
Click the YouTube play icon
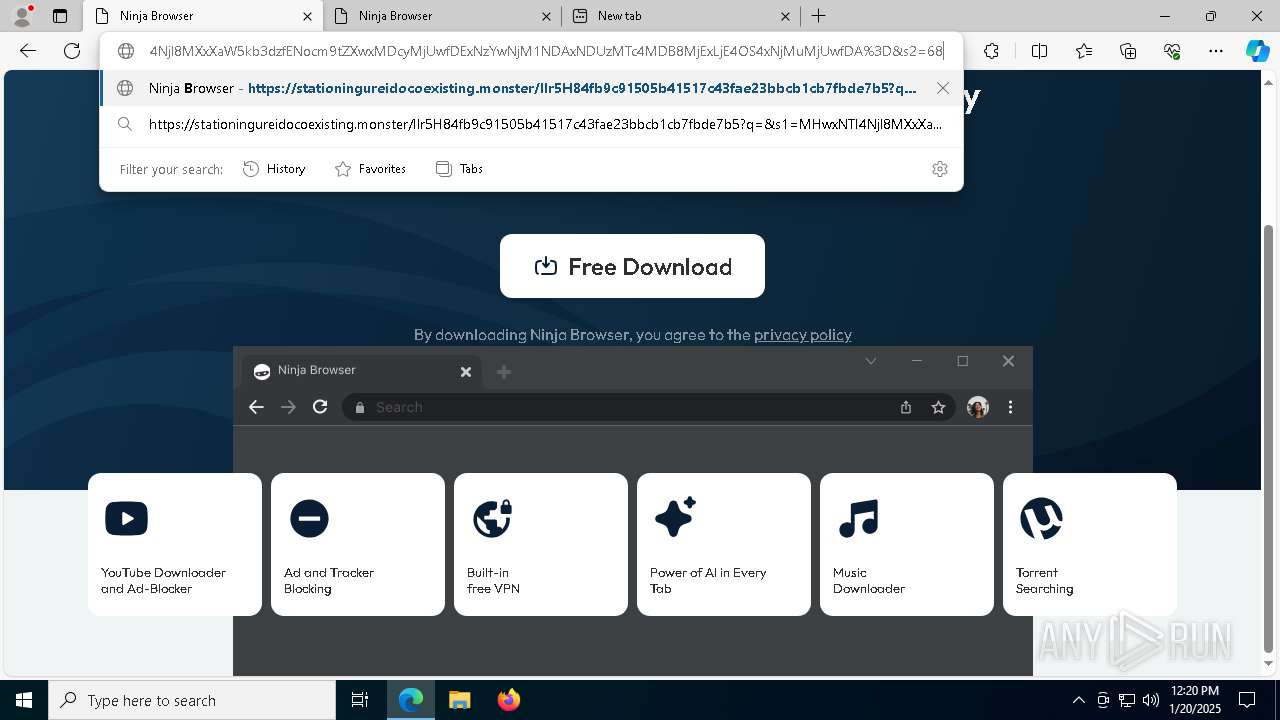[126, 518]
